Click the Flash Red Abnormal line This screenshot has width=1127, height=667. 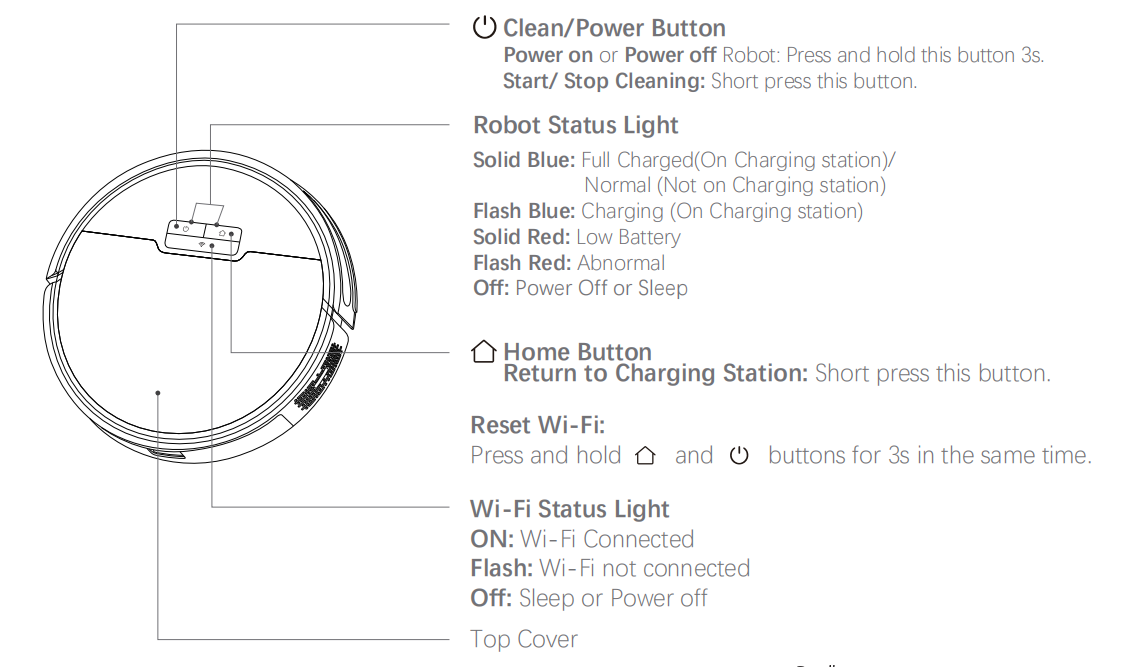pos(569,263)
